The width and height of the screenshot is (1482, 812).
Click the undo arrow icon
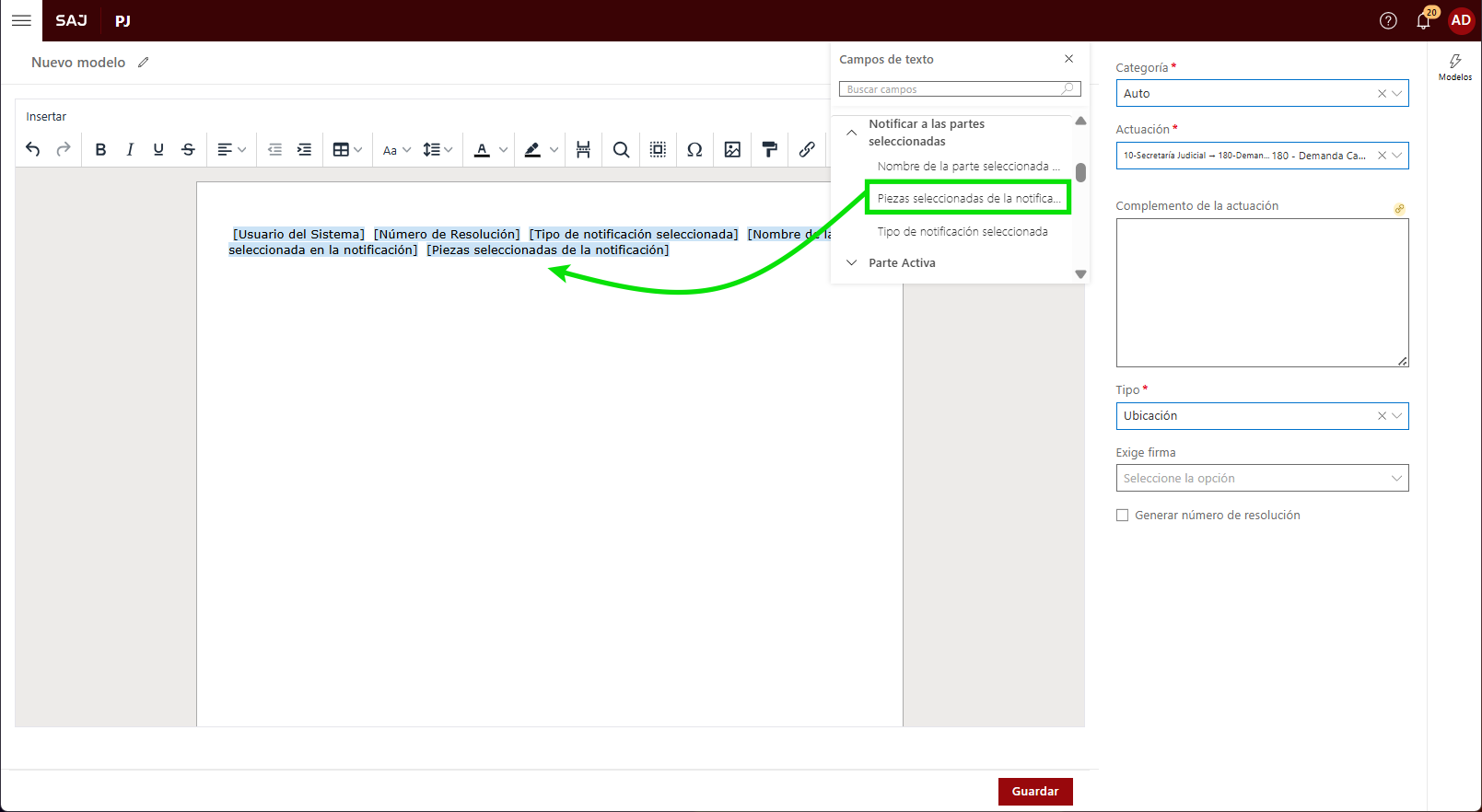coord(33,149)
